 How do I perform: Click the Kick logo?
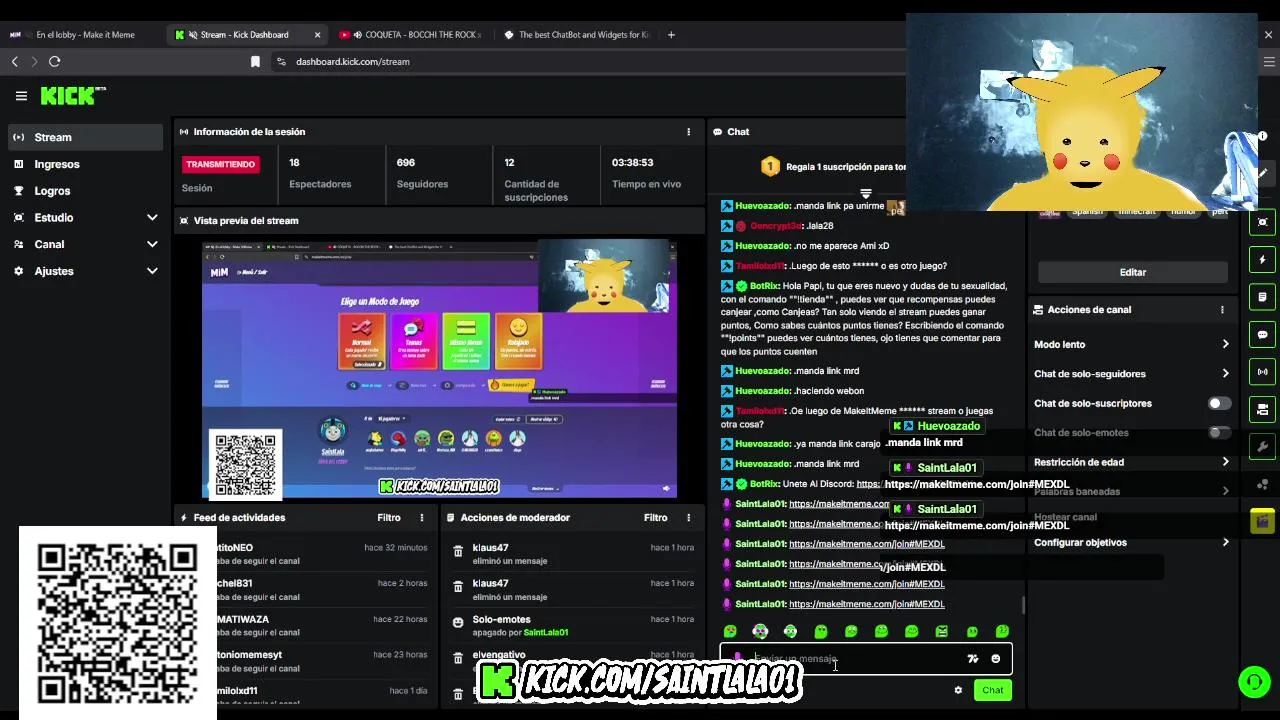tap(73, 96)
